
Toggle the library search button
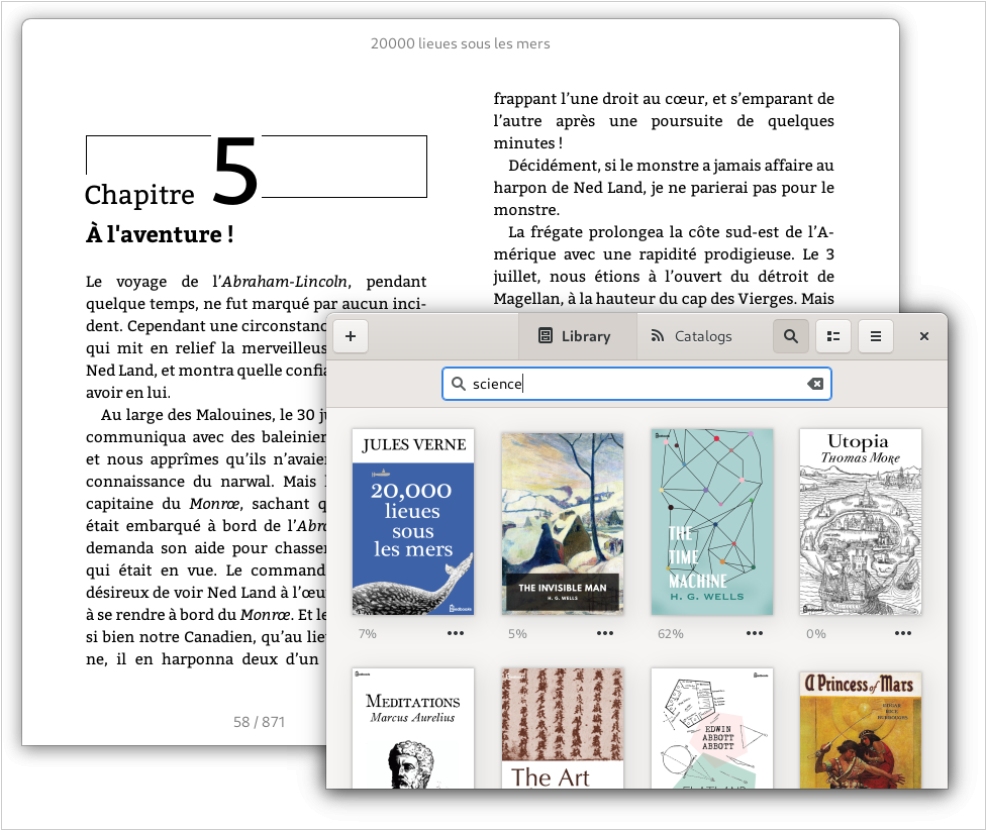pos(791,336)
